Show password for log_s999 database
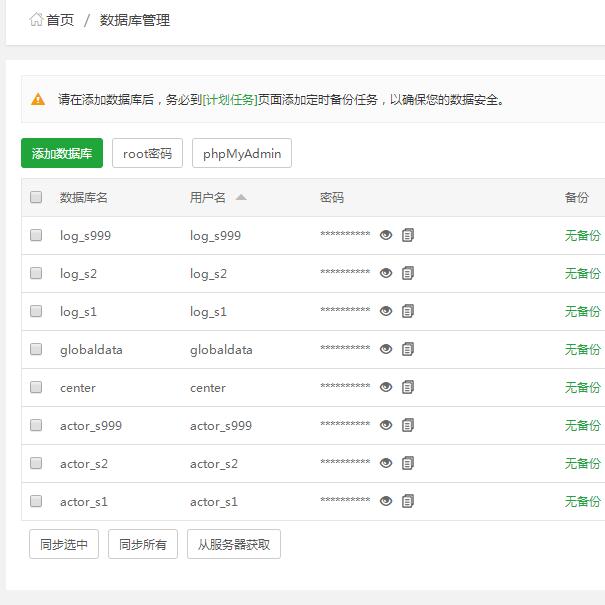 coord(386,235)
